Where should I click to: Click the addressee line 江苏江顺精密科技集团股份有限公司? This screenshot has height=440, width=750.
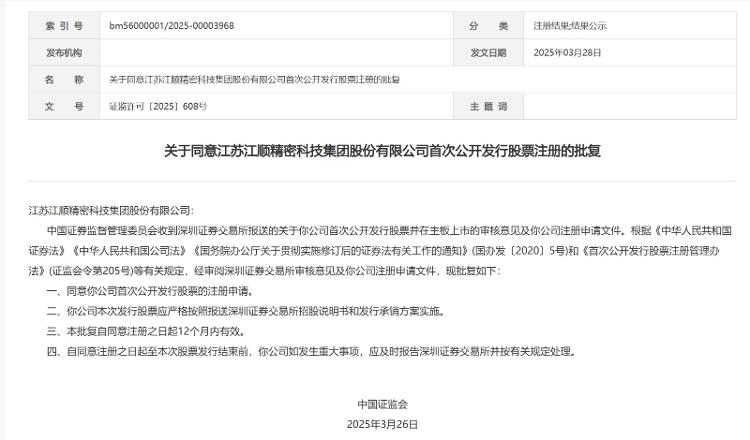click(111, 210)
